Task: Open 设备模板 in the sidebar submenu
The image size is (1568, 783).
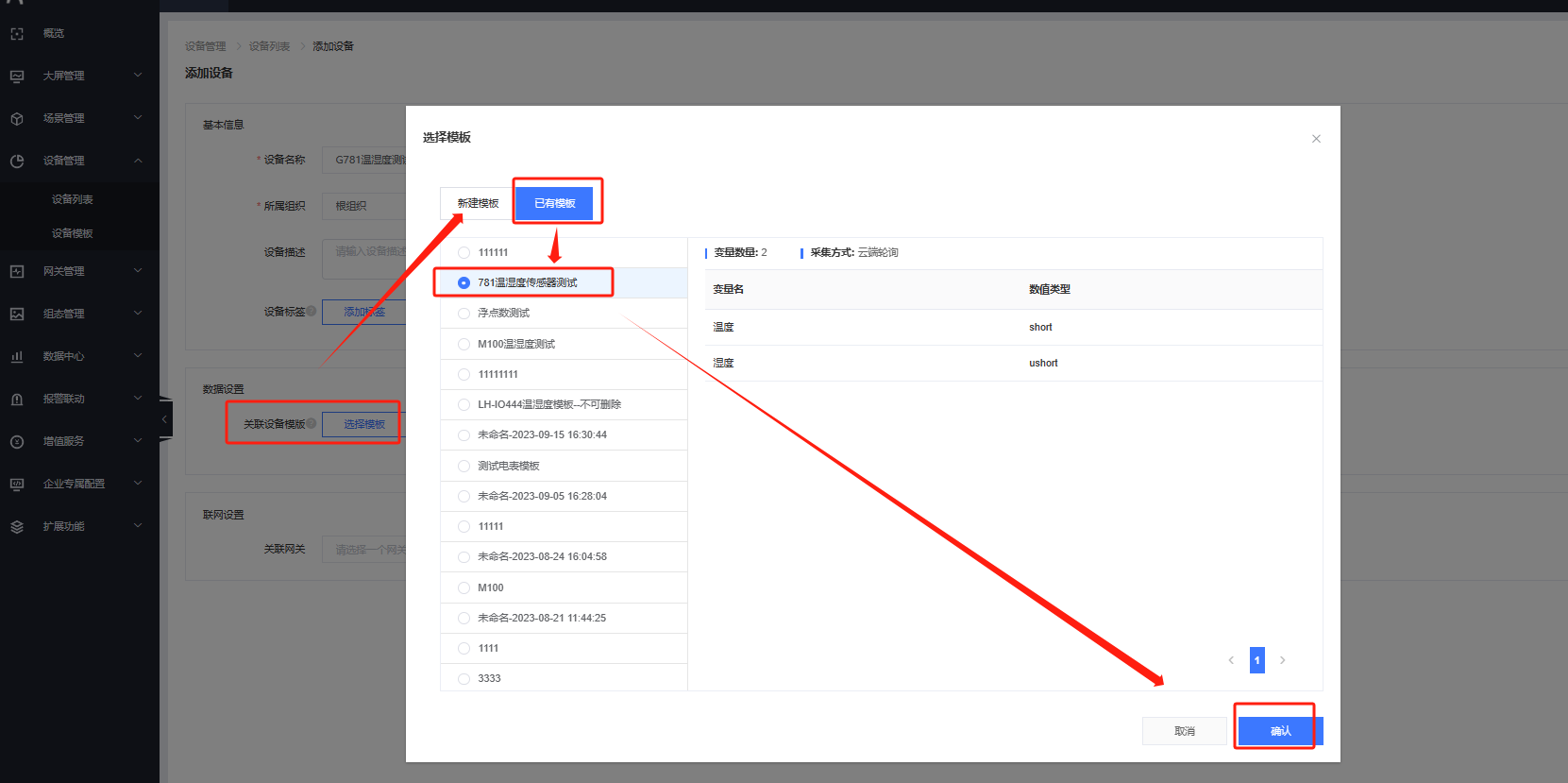Action: coord(73,233)
